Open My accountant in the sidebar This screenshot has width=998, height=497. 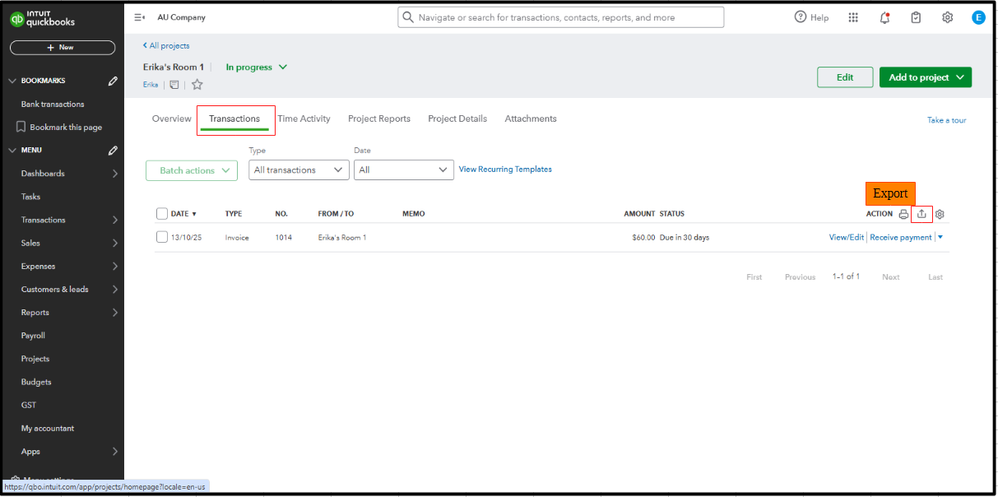[48, 428]
